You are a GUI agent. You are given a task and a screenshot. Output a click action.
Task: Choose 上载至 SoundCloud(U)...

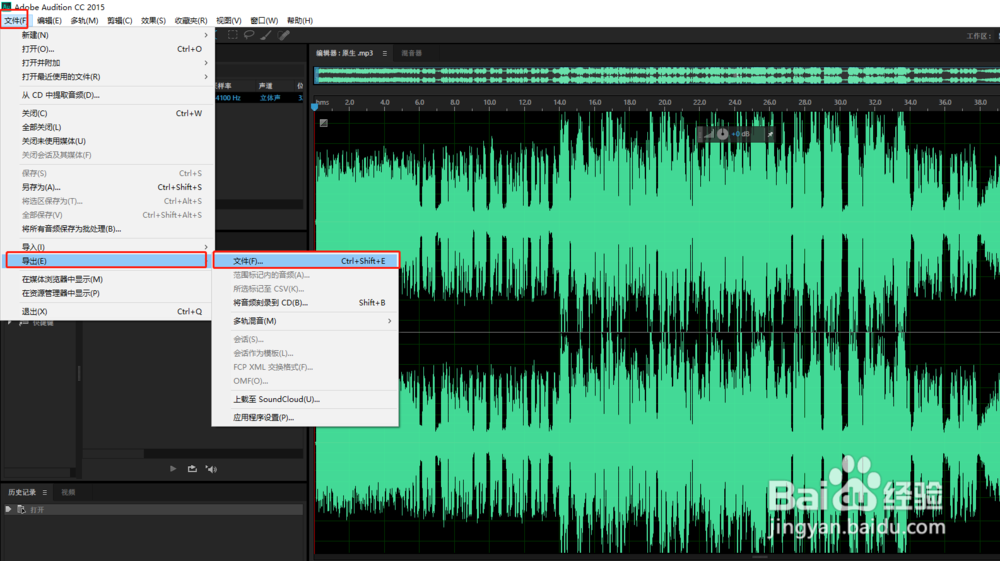click(x=306, y=399)
